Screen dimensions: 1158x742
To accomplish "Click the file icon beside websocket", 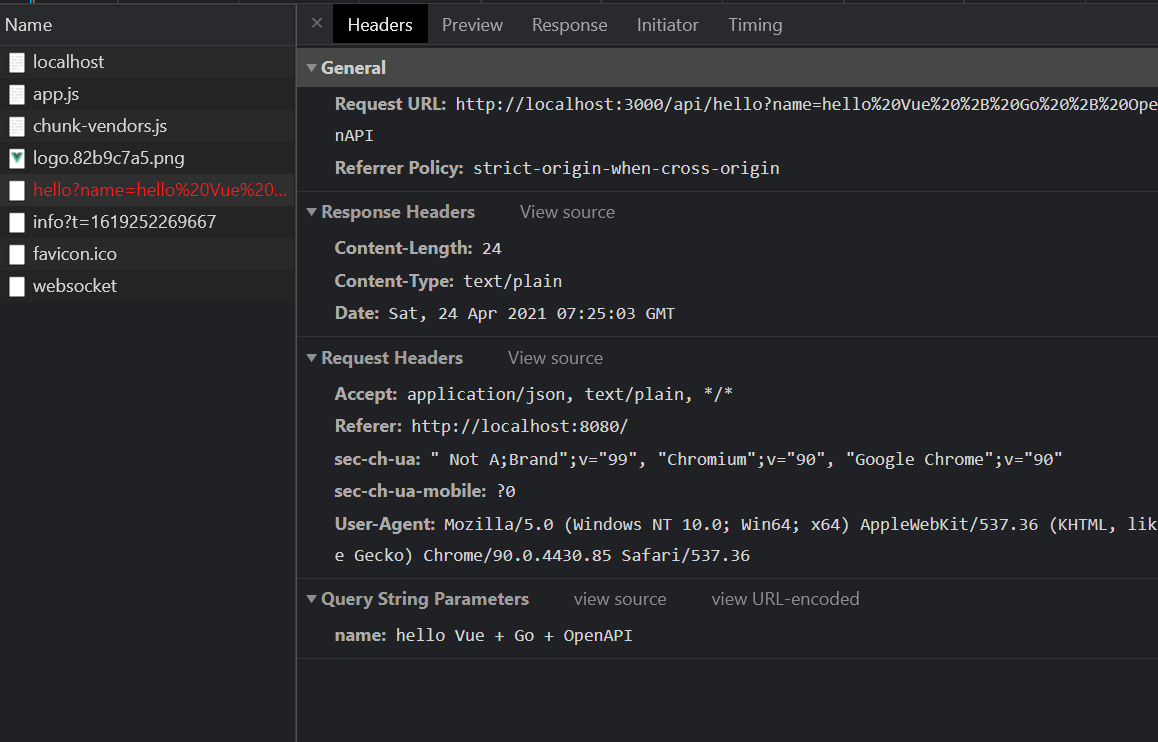I will click(x=17, y=286).
